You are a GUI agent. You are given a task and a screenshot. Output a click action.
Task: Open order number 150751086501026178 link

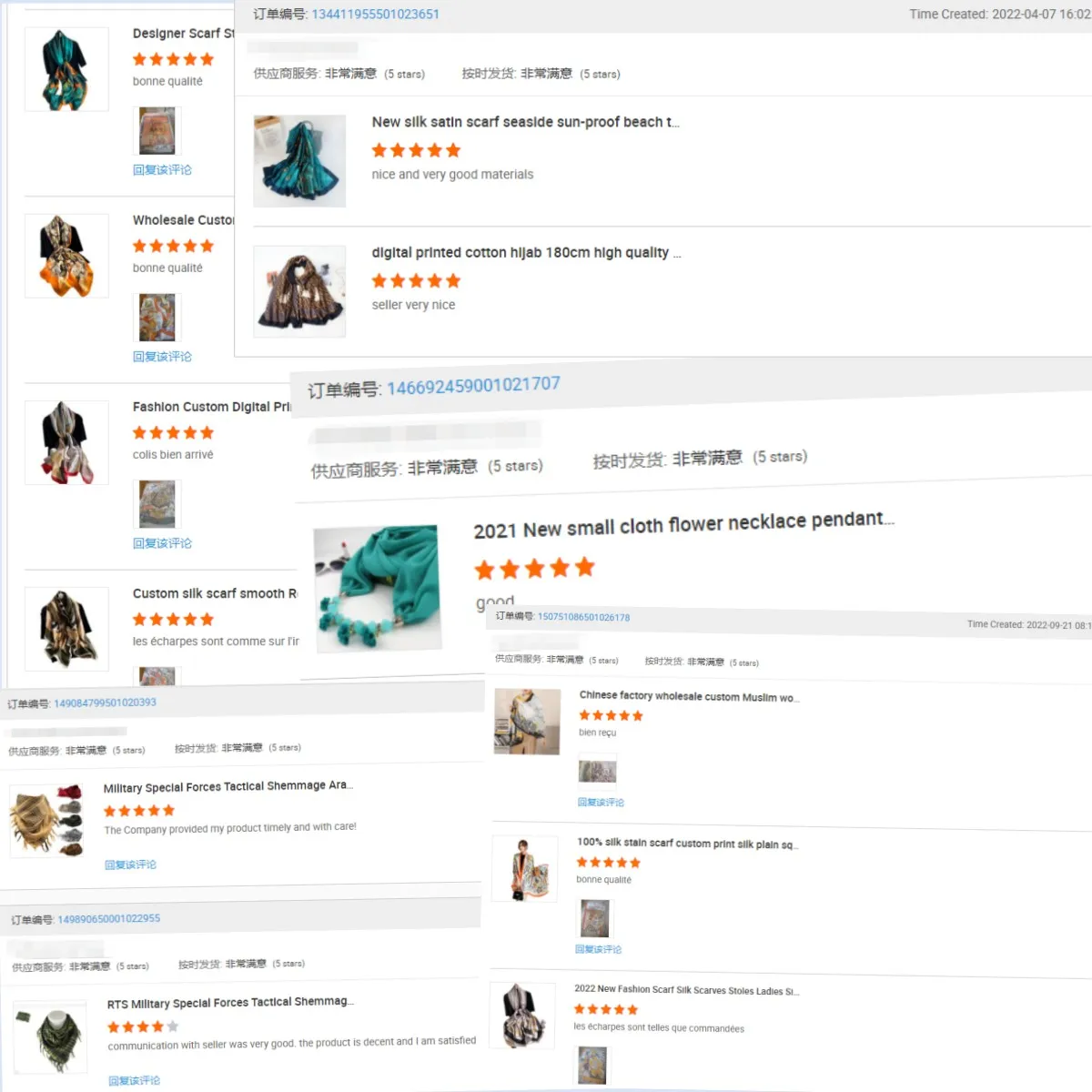(583, 617)
